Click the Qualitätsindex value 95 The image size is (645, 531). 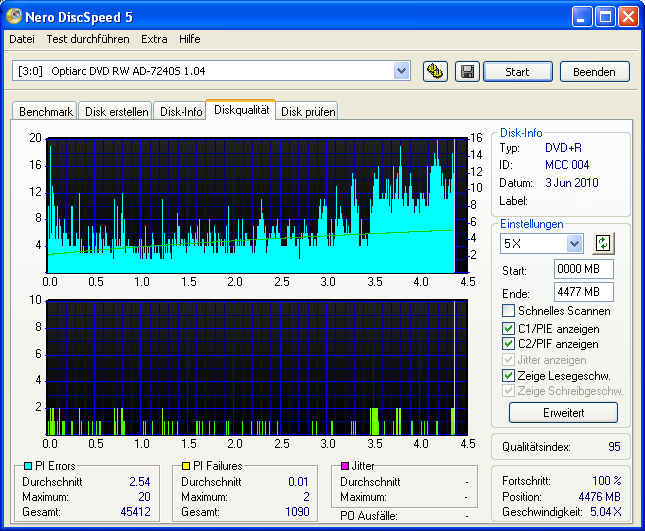[614, 447]
